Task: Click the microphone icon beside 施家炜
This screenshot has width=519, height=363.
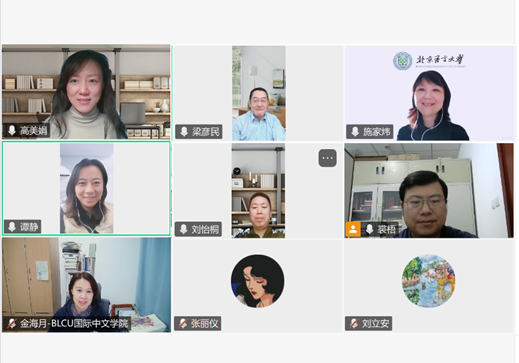Action: [x=355, y=132]
